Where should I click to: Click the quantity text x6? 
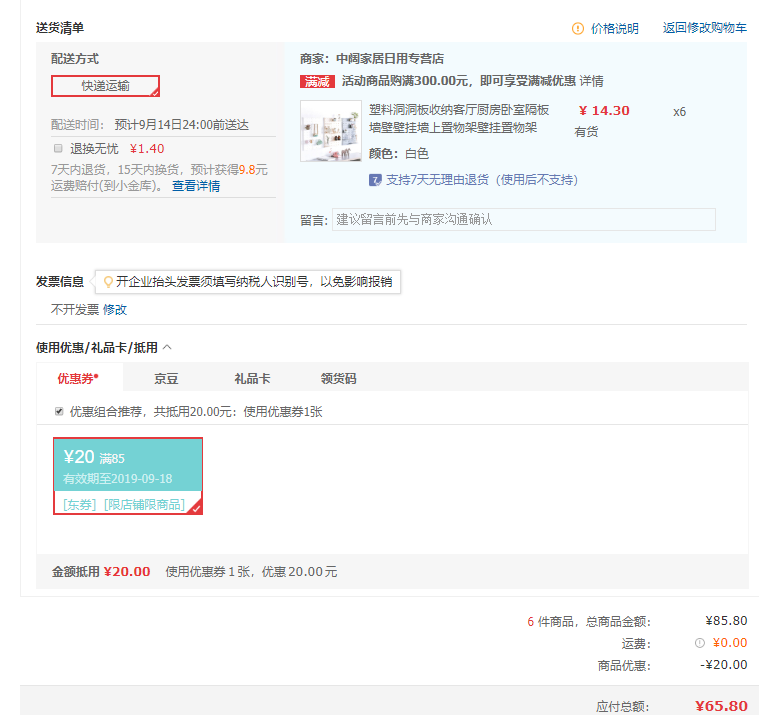point(680,112)
